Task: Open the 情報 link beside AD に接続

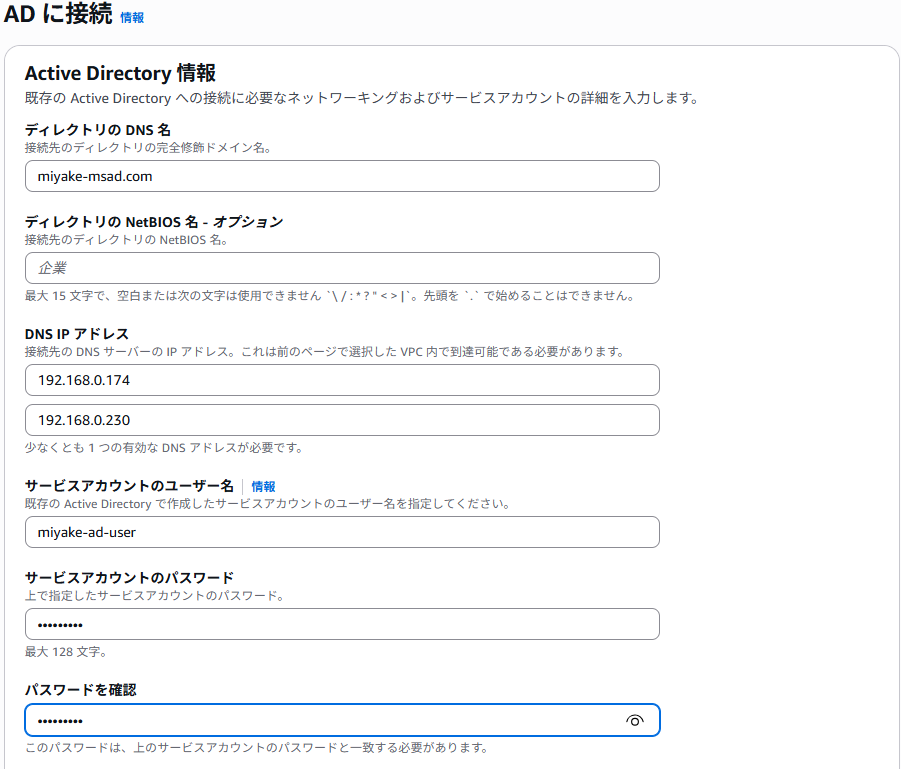Action: tap(132, 18)
